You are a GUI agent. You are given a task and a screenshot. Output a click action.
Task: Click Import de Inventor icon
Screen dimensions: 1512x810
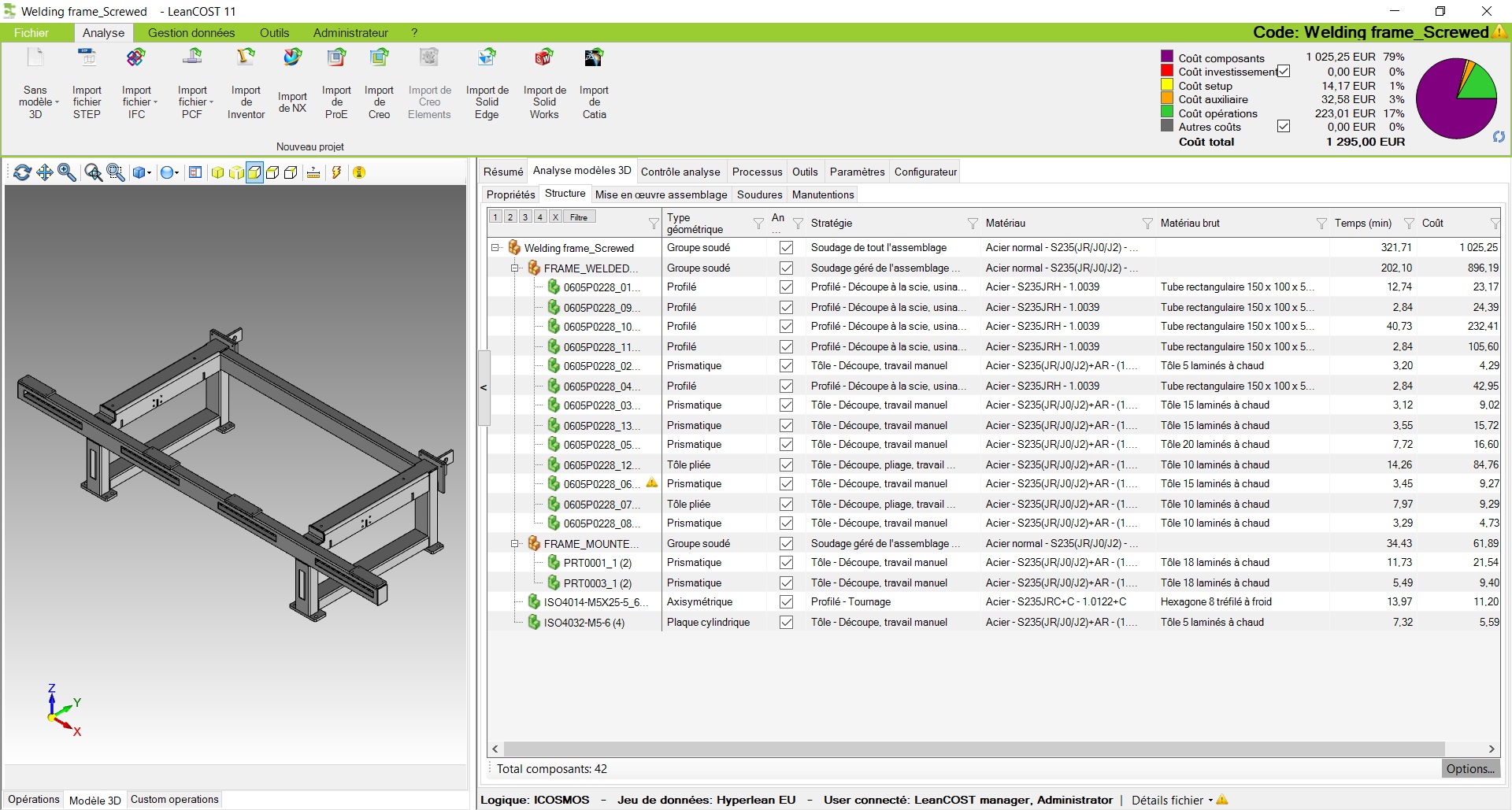(246, 57)
